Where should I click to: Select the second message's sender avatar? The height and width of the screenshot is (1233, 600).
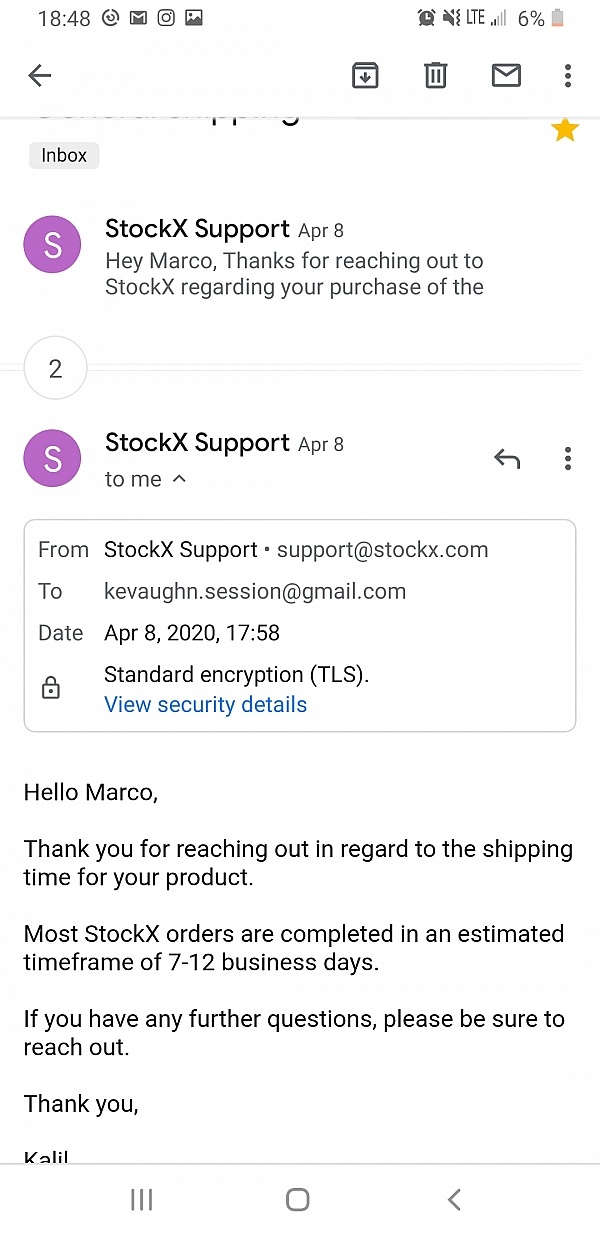tap(52, 458)
